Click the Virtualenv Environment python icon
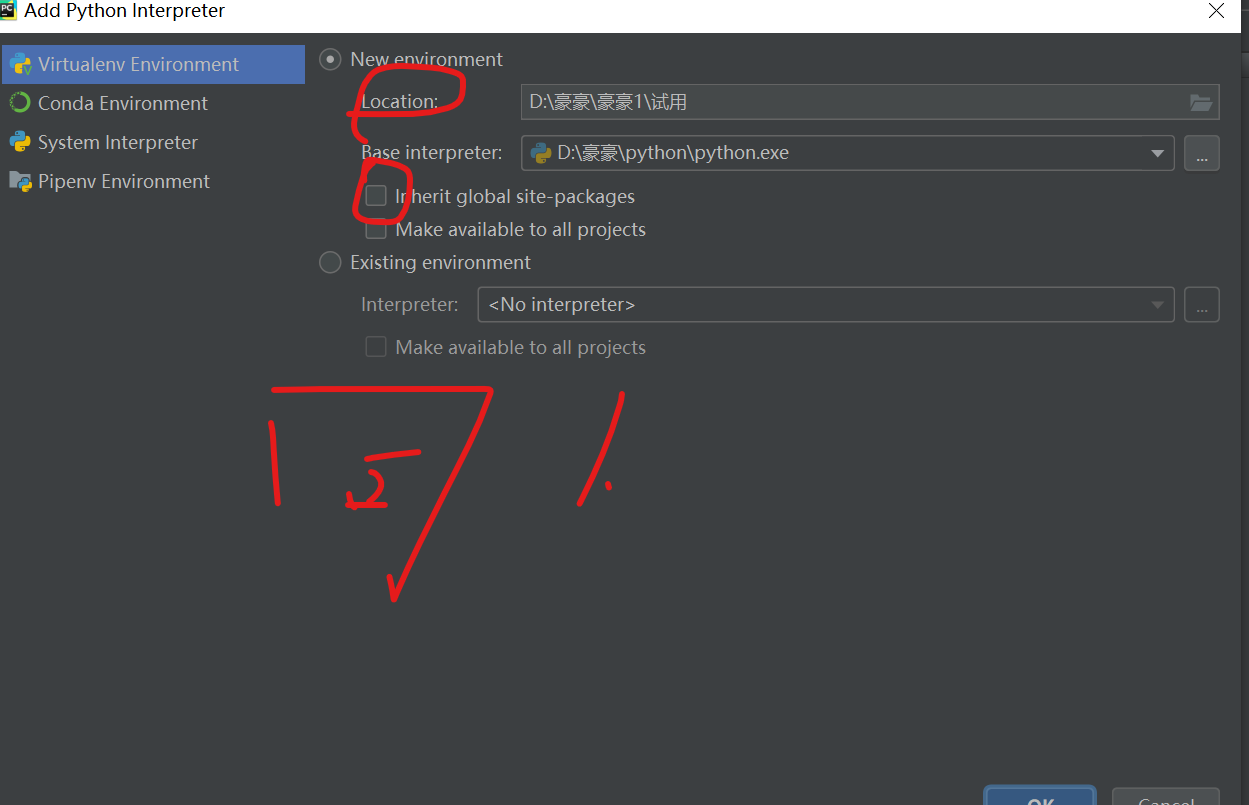 point(19,65)
